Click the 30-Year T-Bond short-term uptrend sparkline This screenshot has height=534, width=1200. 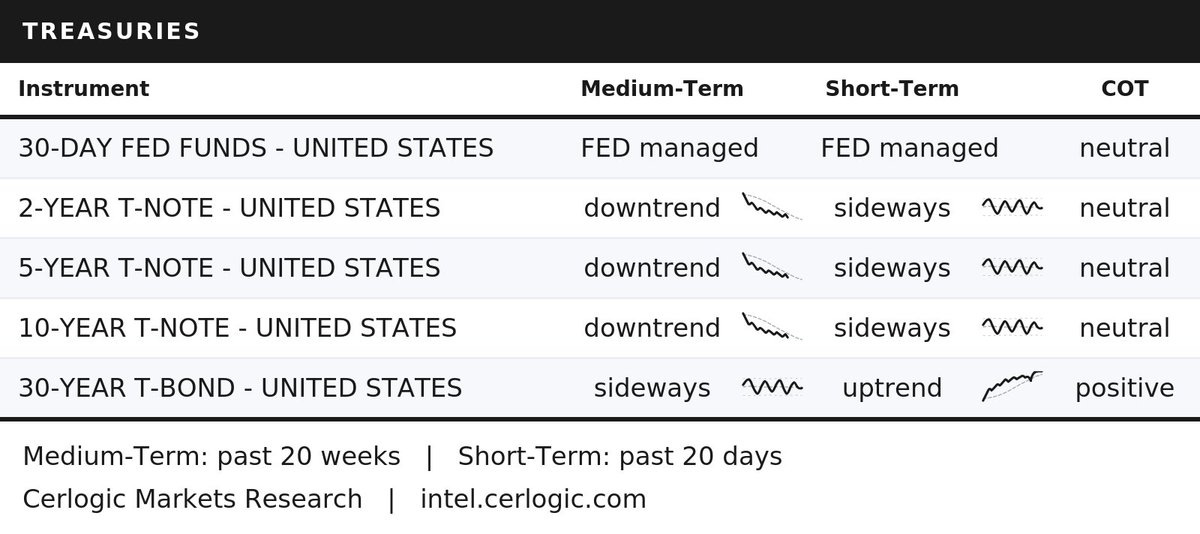point(1012,386)
